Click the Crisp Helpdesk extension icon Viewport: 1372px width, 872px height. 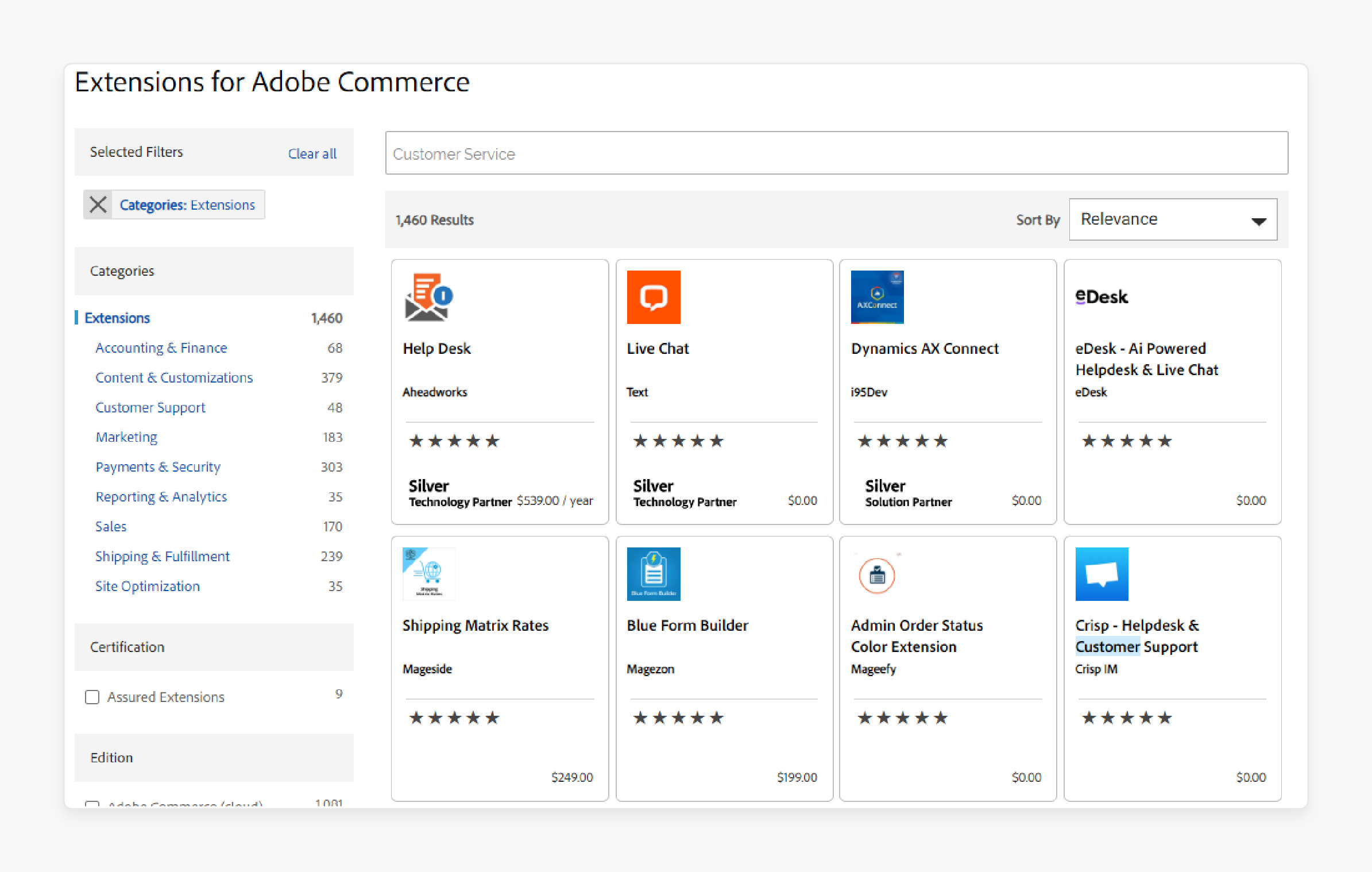pos(1100,574)
